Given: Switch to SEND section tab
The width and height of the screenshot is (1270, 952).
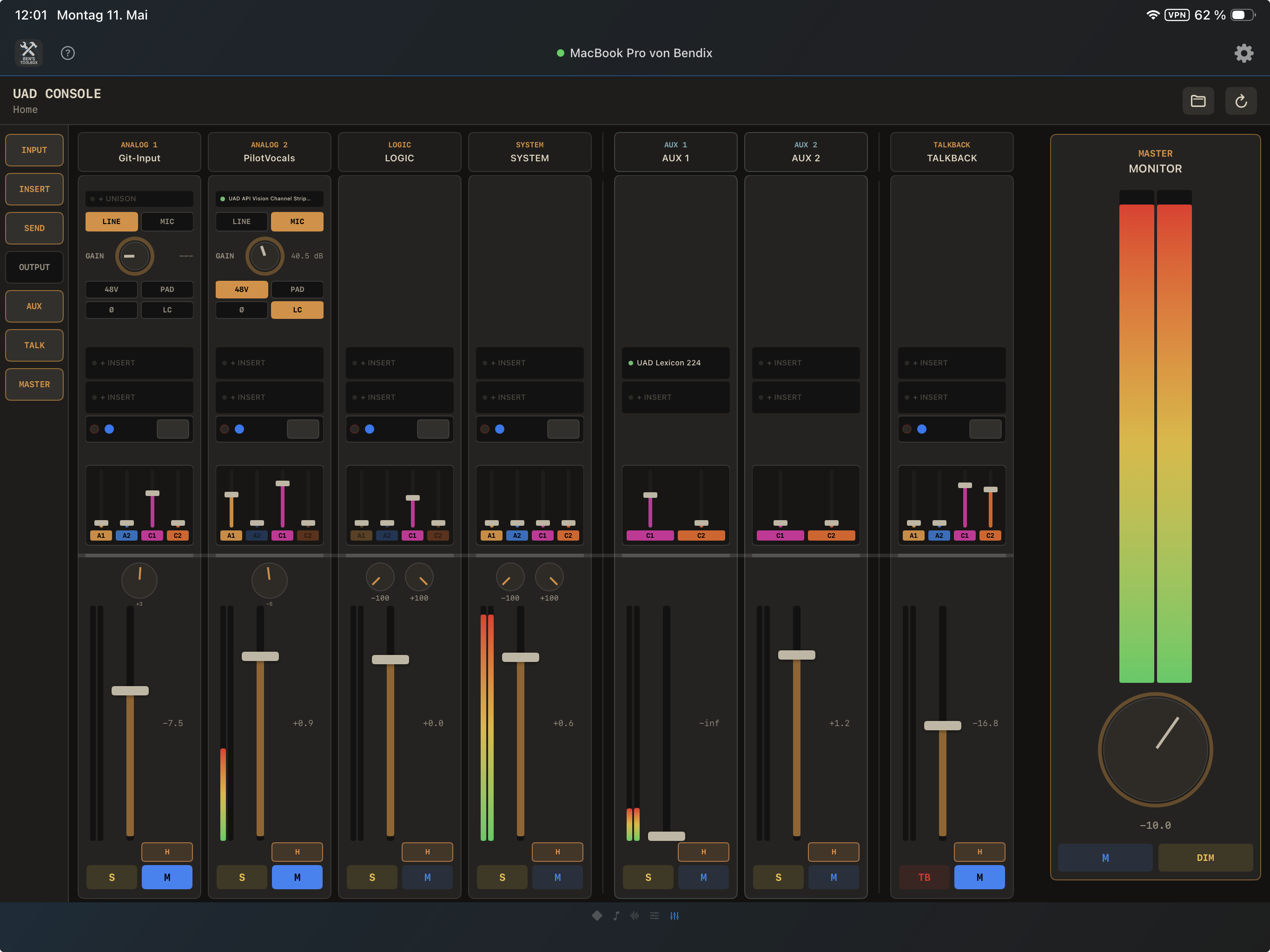Looking at the screenshot, I should click(x=34, y=228).
